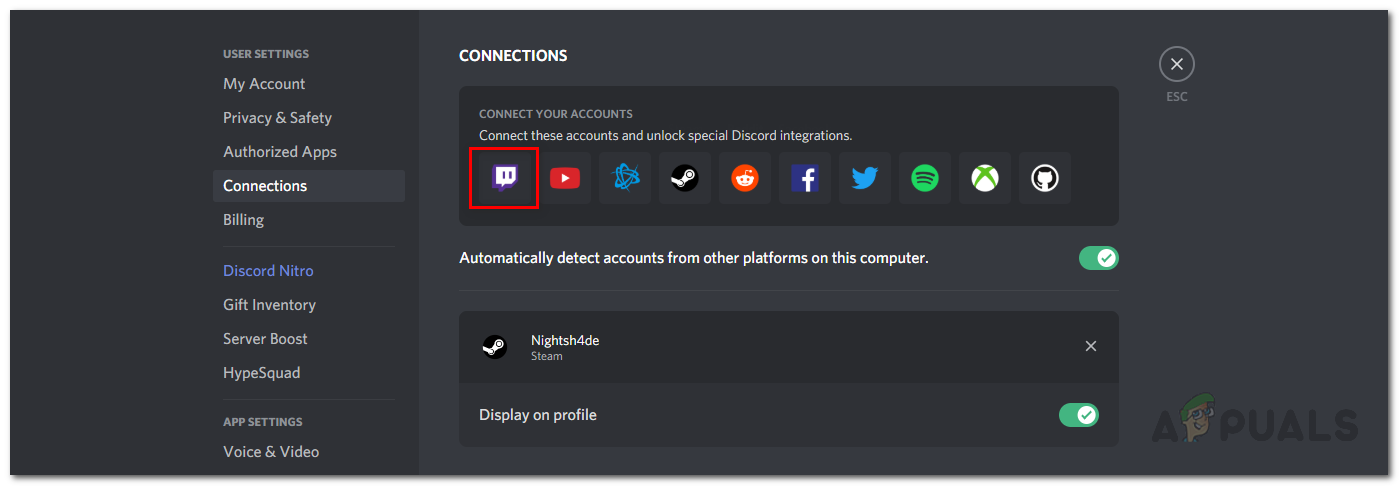Open the Billing settings page
1399x486 pixels.
pos(243,220)
